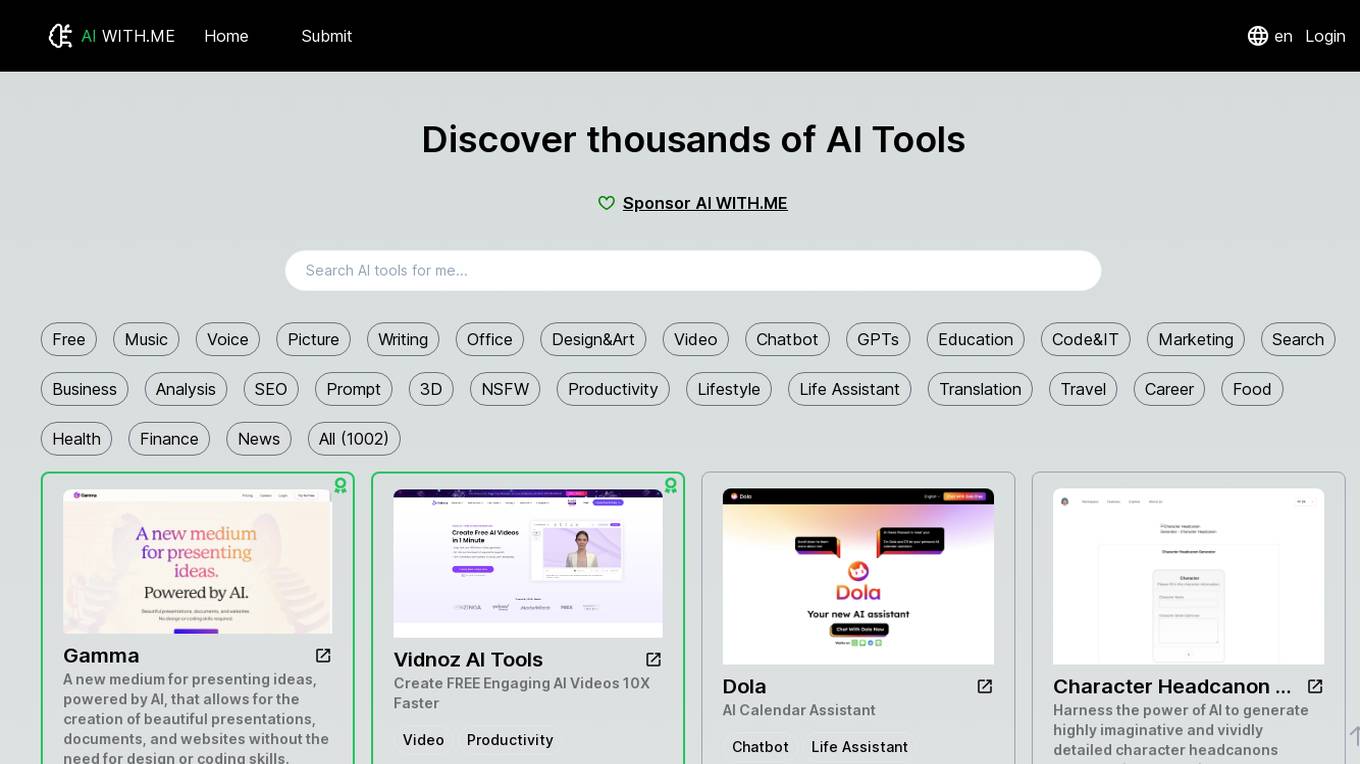Image resolution: width=1360 pixels, height=764 pixels.
Task: Select the Business category tag
Action: coord(85,389)
